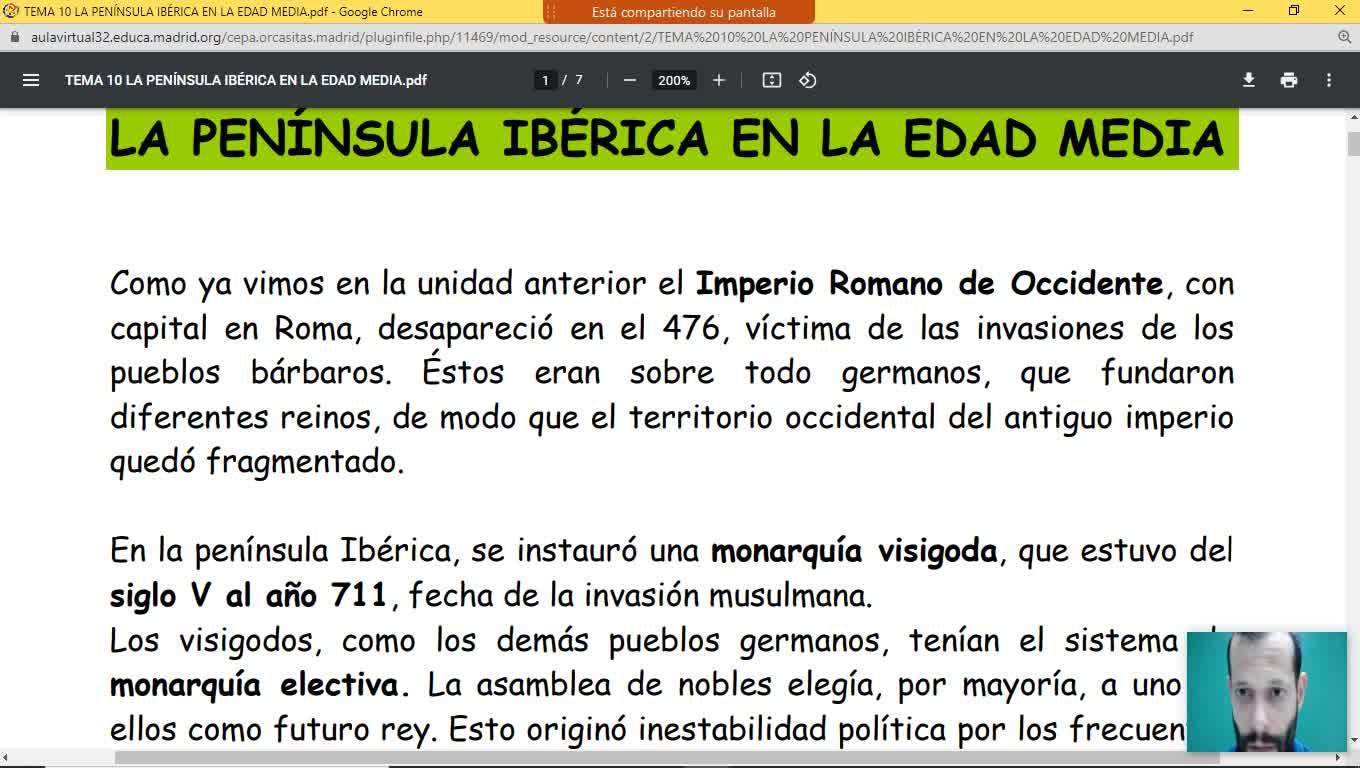Click the heading "LA PENÍNSULA IBÉRICA EN LA EDAD MEDIA"
The width and height of the screenshot is (1360, 768).
(x=667, y=138)
